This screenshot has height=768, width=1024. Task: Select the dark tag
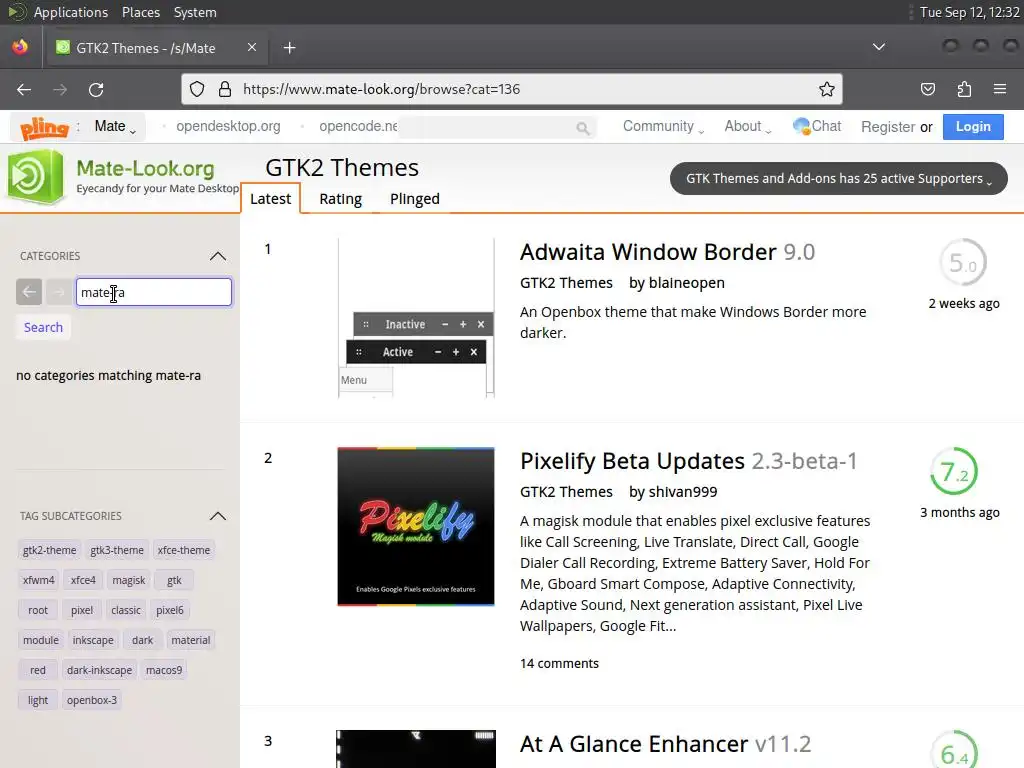pos(142,640)
